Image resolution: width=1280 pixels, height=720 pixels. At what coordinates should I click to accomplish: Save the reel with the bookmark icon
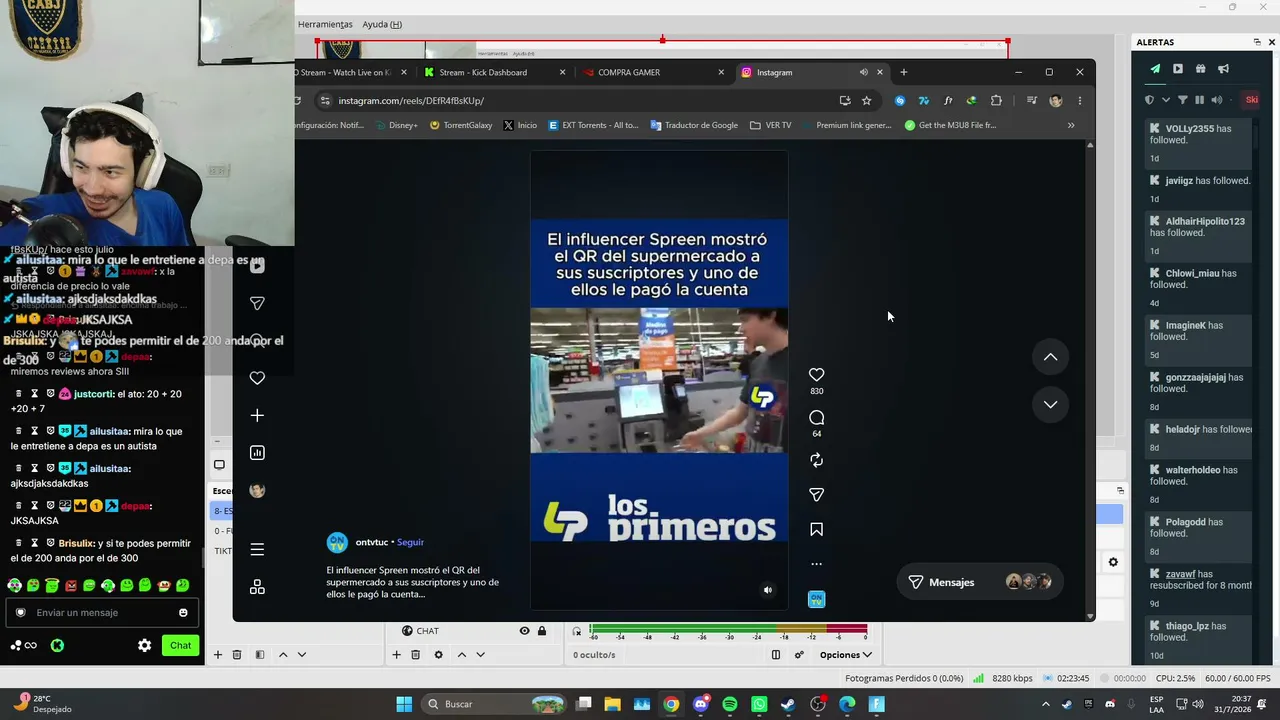[816, 529]
